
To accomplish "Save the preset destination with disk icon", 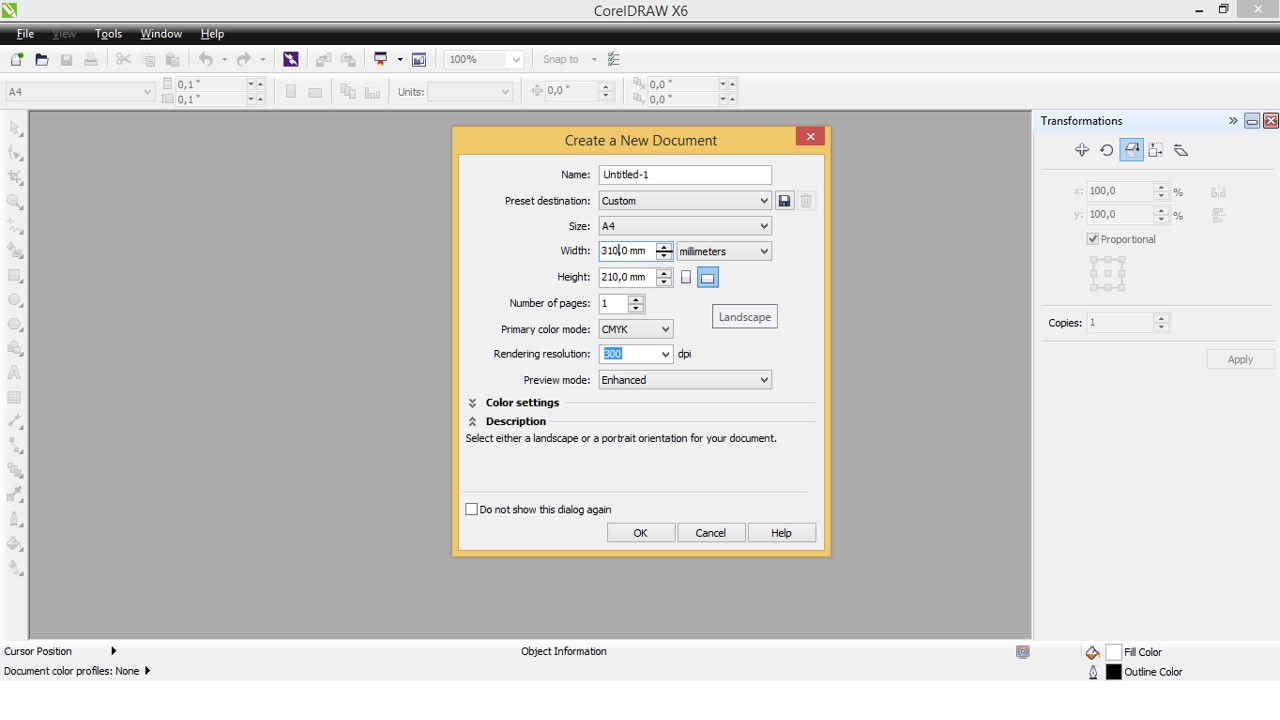I will pos(785,201).
